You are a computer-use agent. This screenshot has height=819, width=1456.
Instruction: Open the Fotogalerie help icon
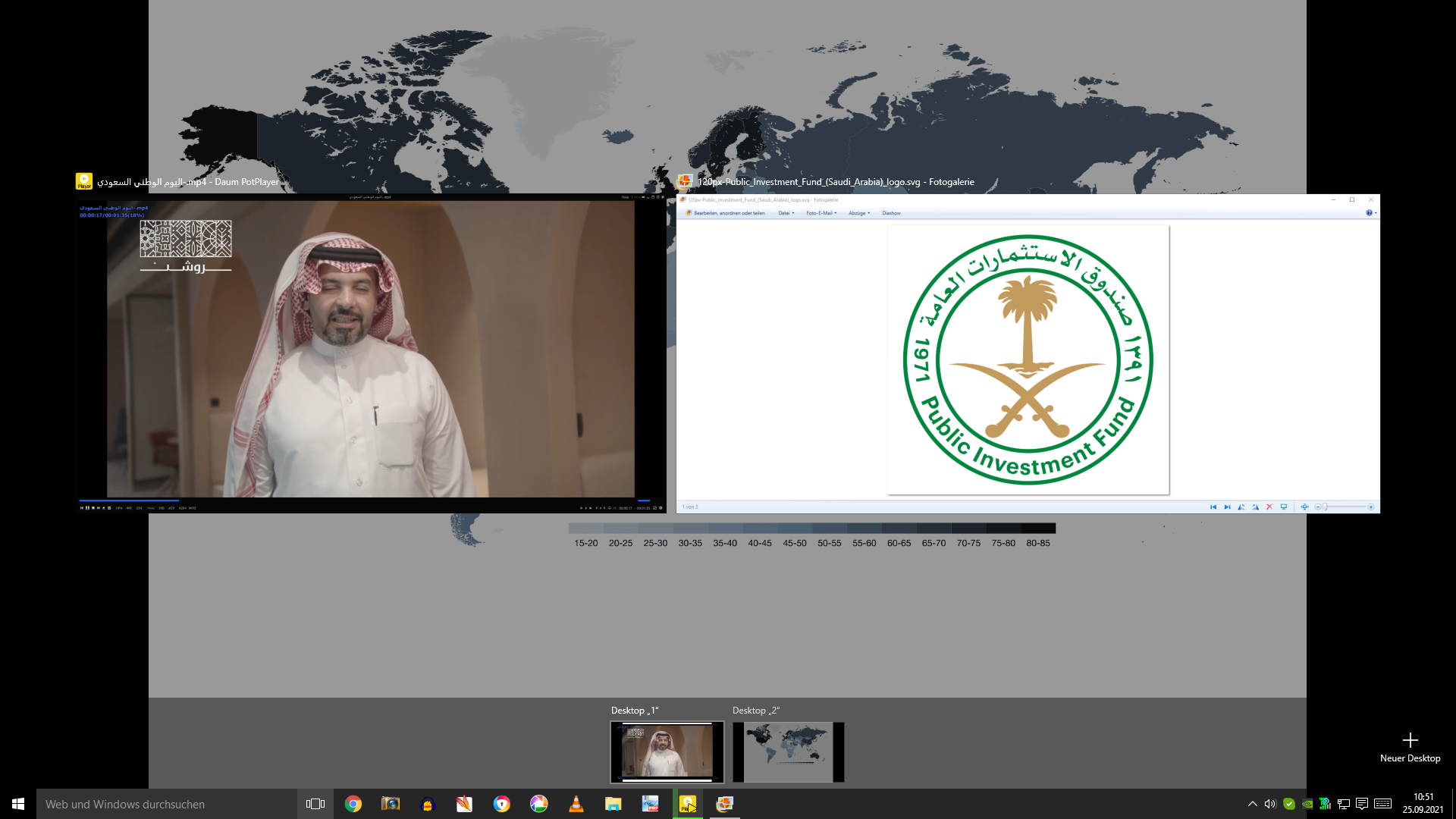pyautogui.click(x=1369, y=213)
